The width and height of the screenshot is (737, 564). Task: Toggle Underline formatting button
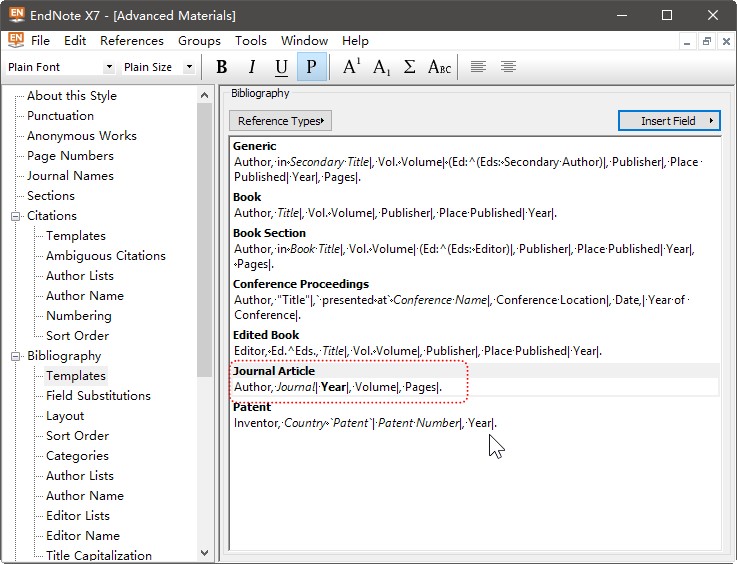click(281, 67)
